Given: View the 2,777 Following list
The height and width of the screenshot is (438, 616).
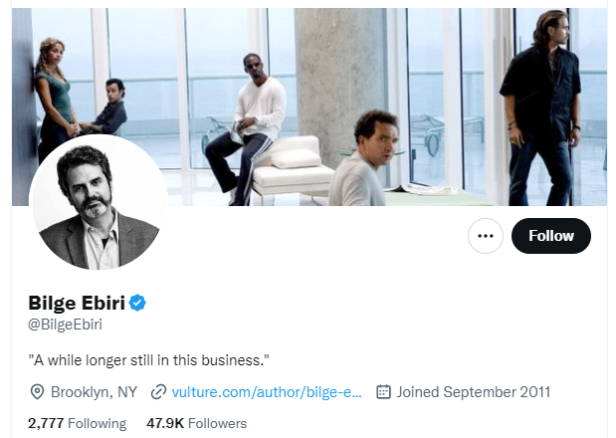Looking at the screenshot, I should [77, 423].
